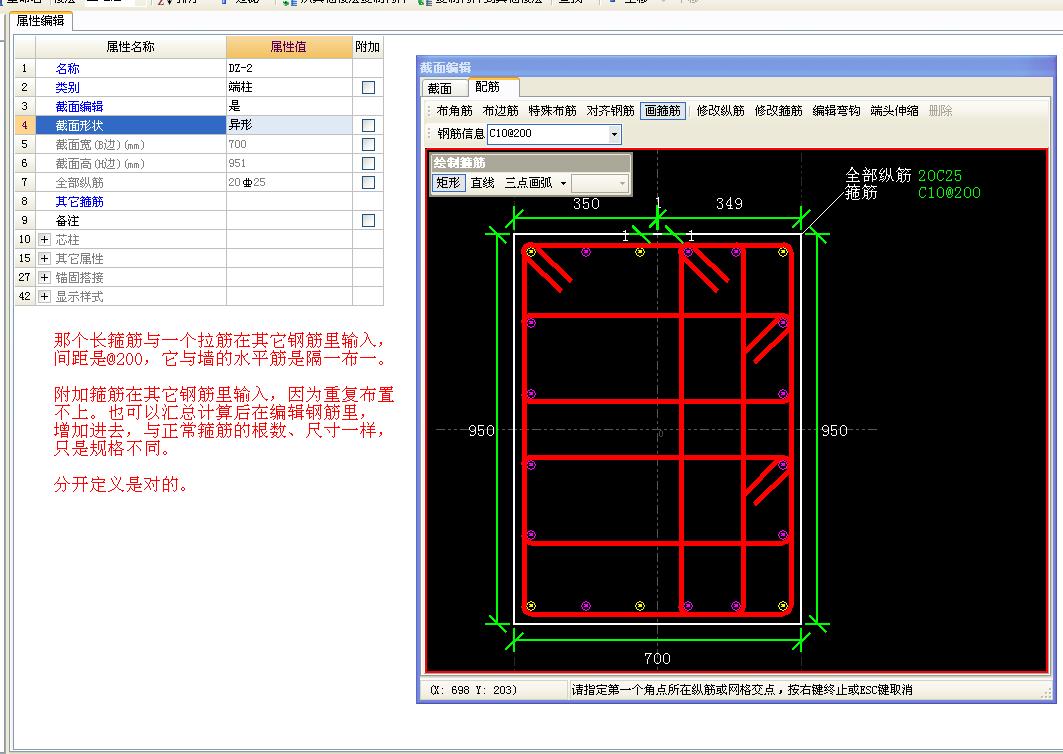
Task: Click the bottom-right yellow corner rebar point
Action: tap(783, 606)
